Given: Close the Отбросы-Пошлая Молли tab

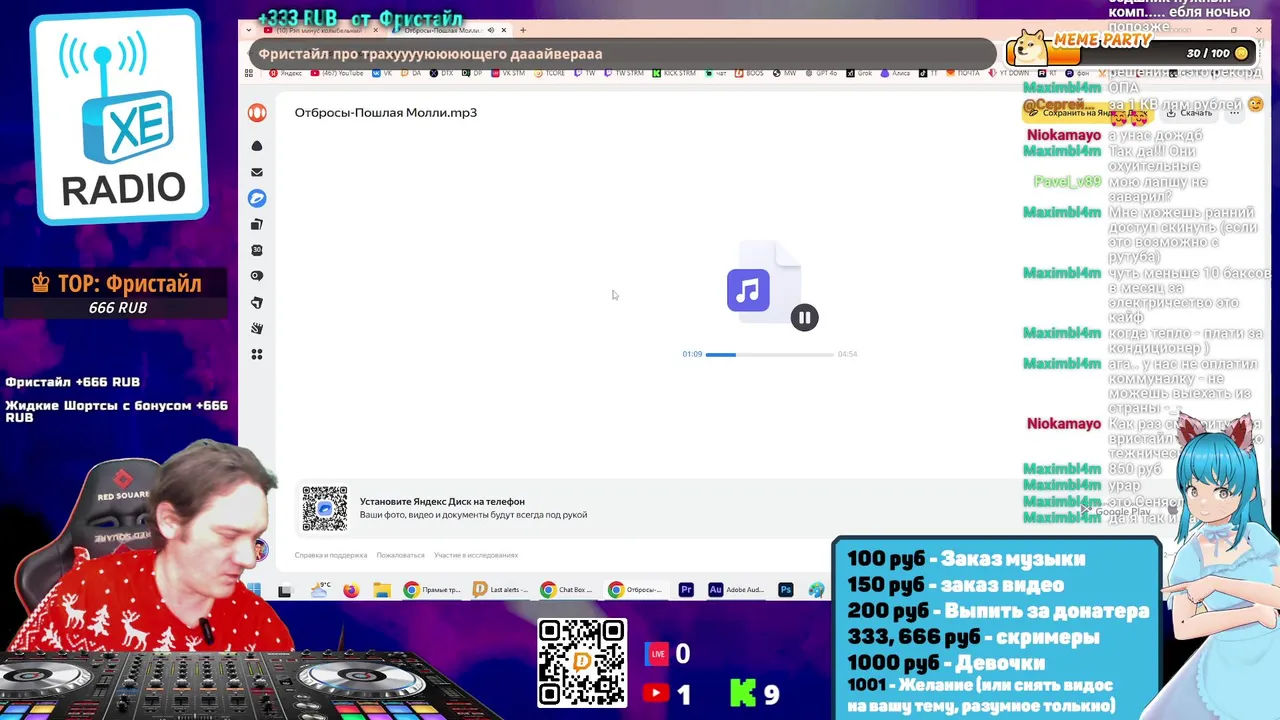Looking at the screenshot, I should 506,30.
